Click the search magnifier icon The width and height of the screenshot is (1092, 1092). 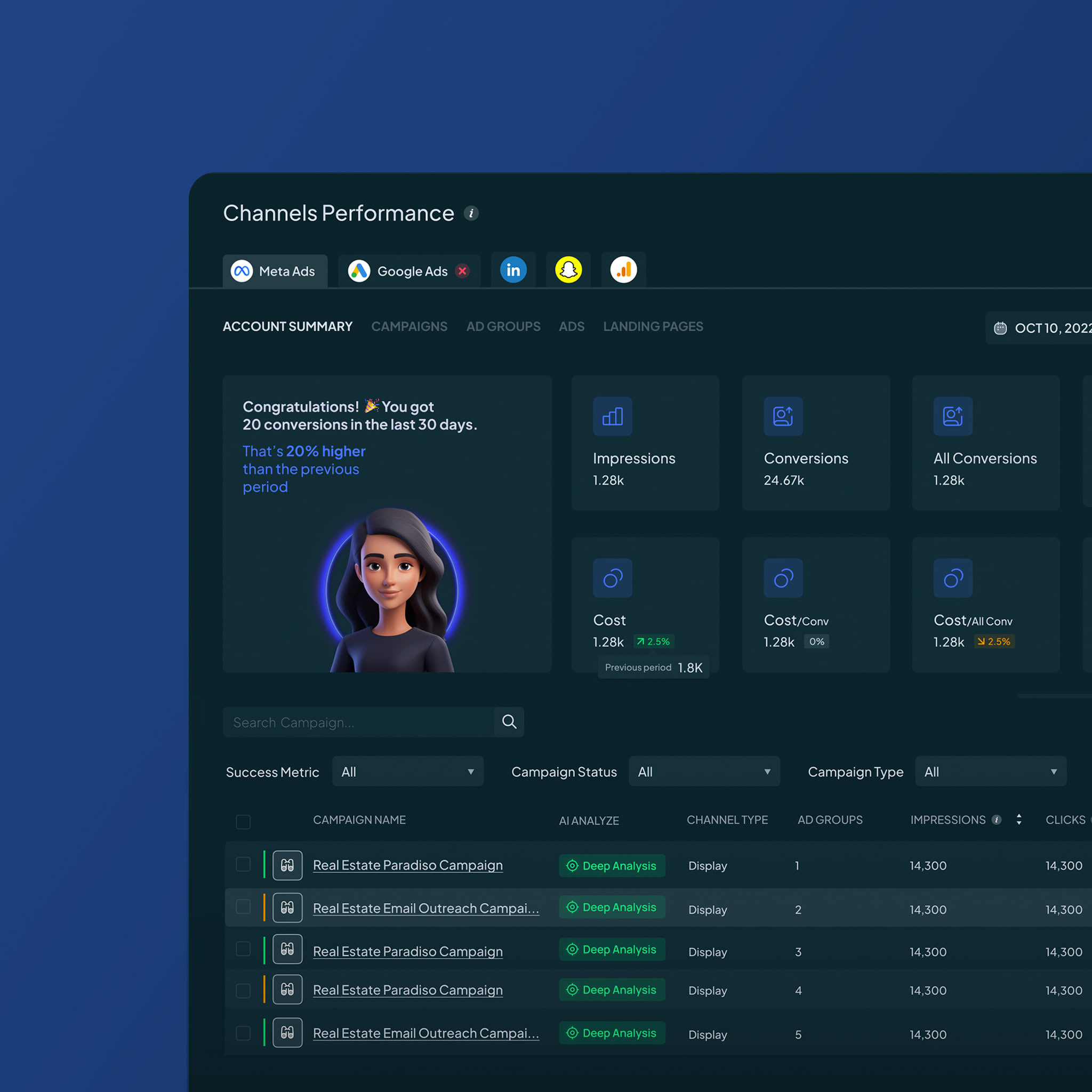[509, 722]
